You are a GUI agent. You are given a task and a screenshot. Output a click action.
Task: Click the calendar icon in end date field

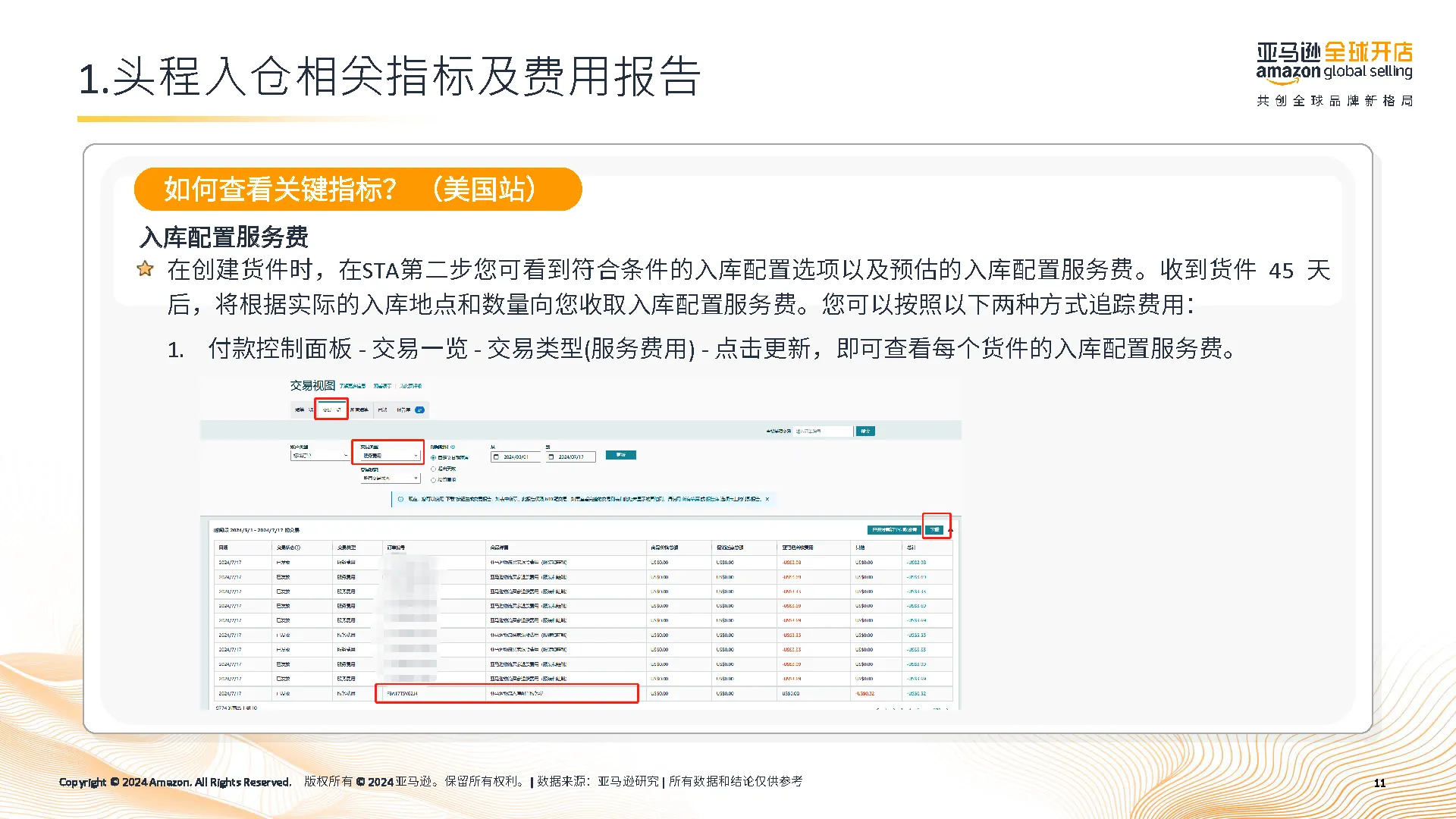pos(551,457)
